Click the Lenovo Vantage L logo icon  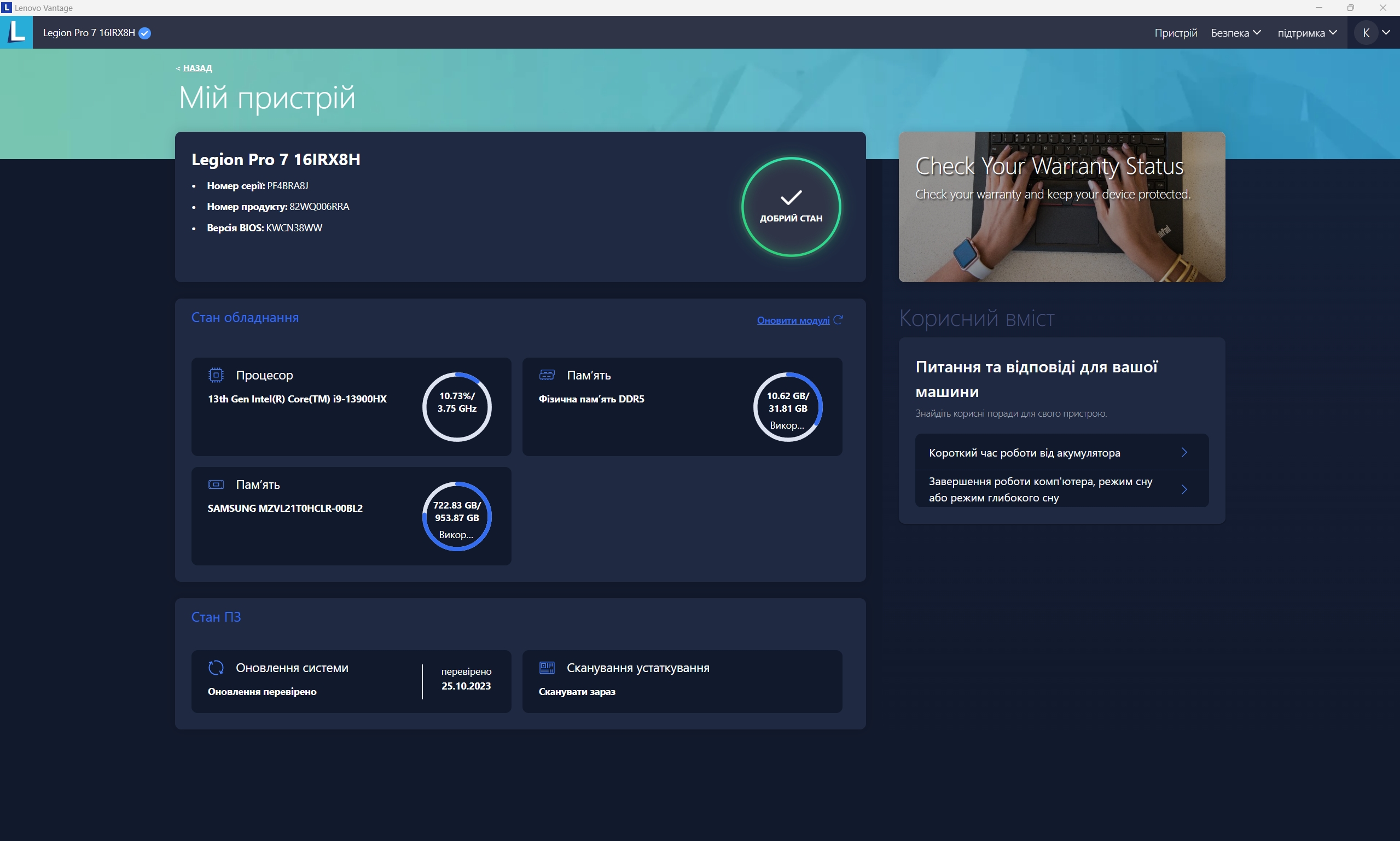point(16,32)
